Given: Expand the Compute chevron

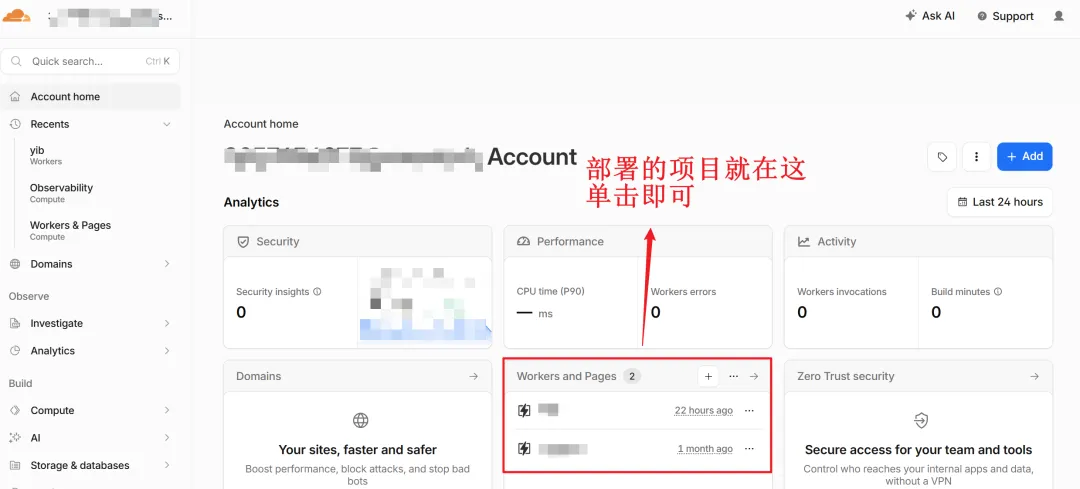Looking at the screenshot, I should 167,410.
